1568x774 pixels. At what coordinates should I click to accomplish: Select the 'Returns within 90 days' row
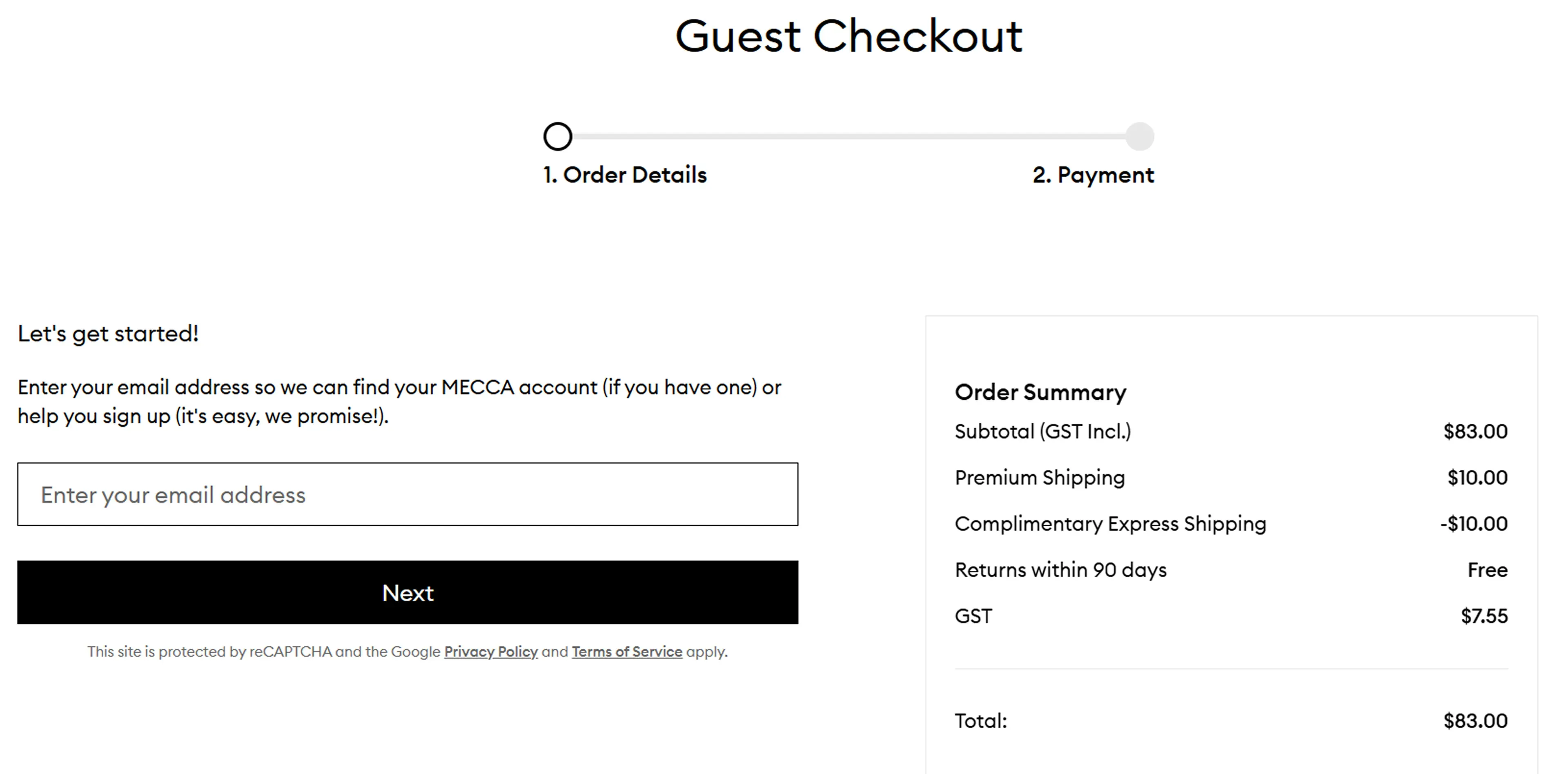pos(1061,569)
